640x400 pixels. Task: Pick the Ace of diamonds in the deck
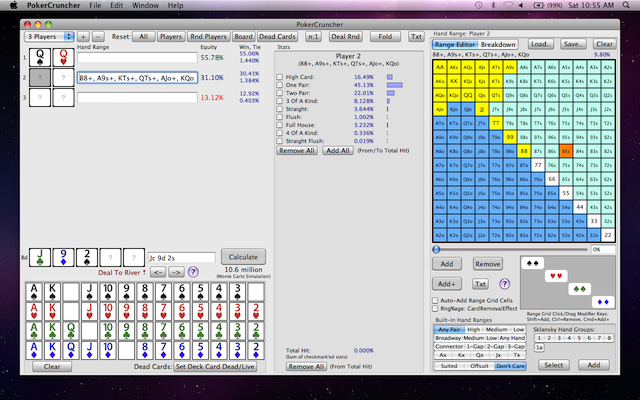pyautogui.click(x=34, y=350)
